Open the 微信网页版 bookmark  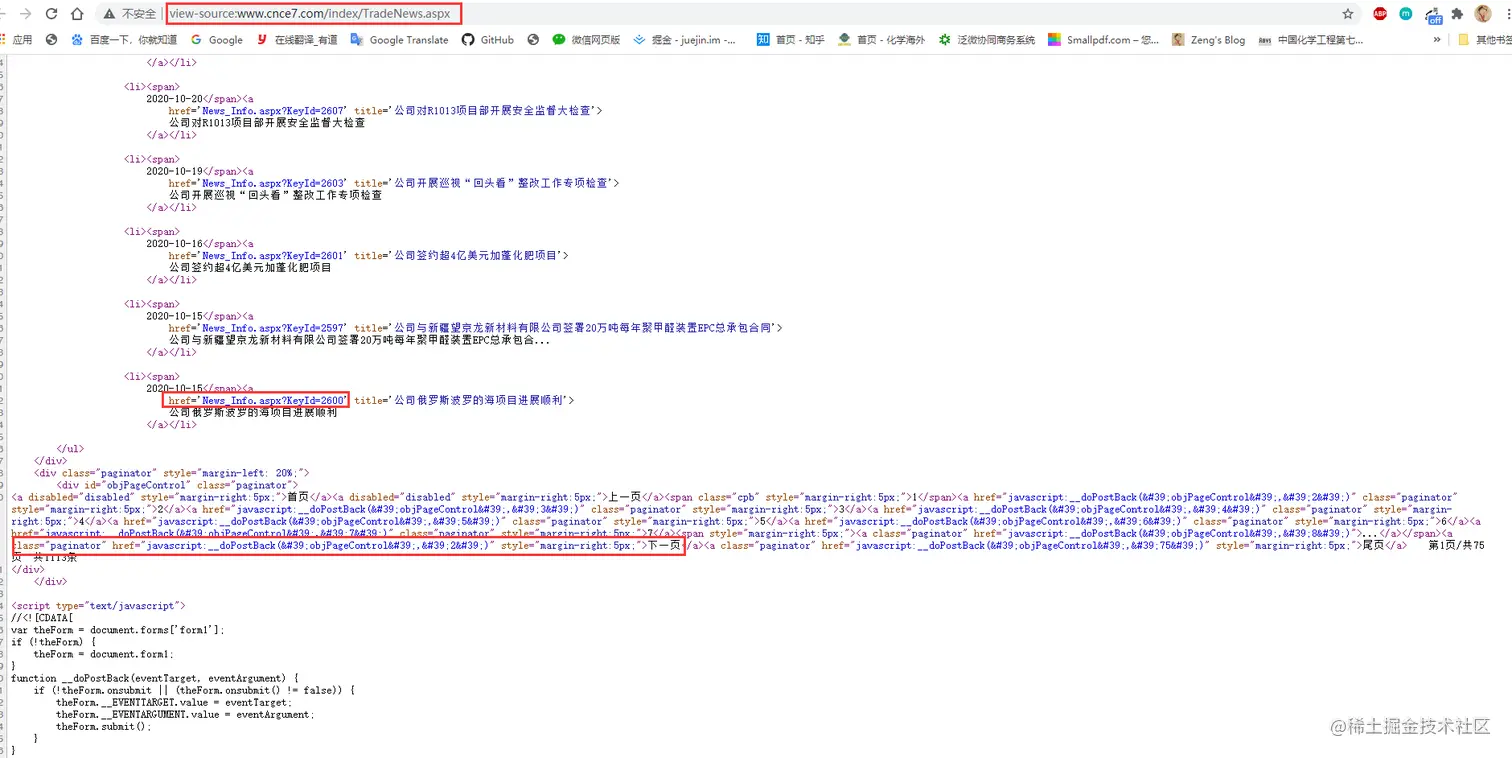click(587, 40)
